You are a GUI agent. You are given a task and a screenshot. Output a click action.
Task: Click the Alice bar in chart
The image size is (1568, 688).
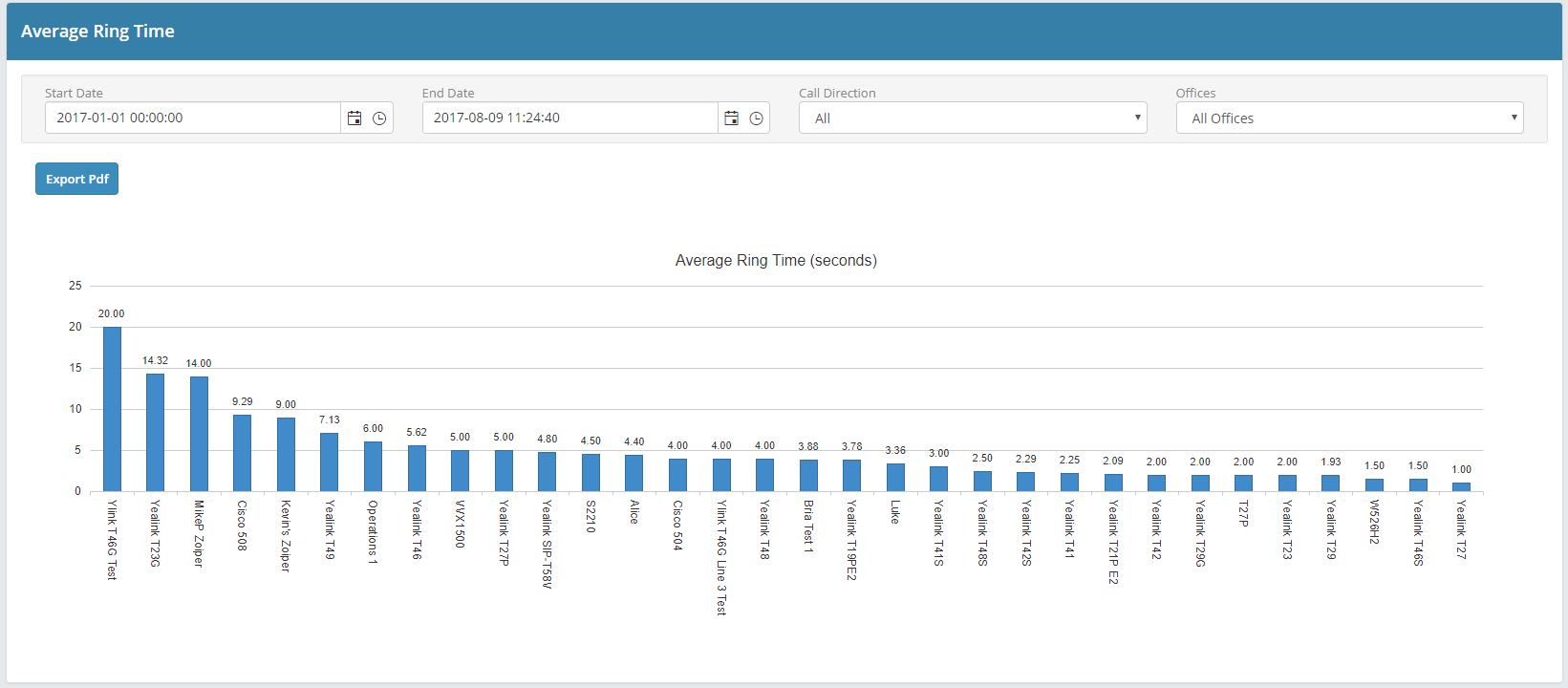[x=634, y=473]
